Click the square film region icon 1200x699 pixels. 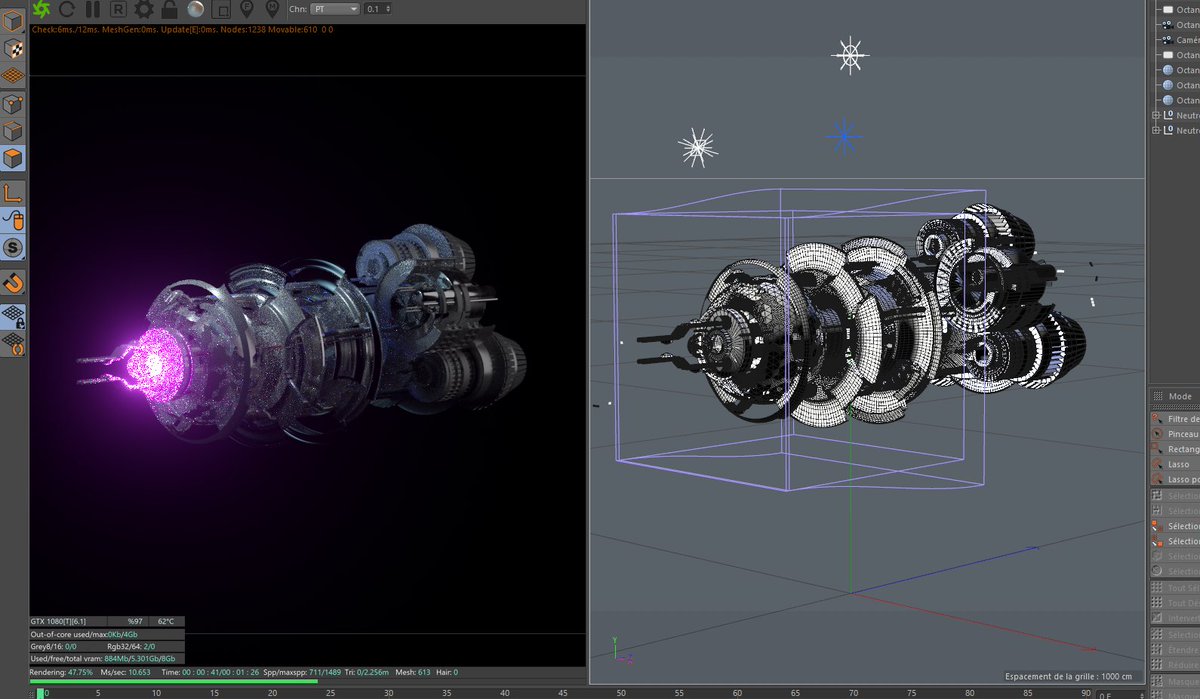221,9
